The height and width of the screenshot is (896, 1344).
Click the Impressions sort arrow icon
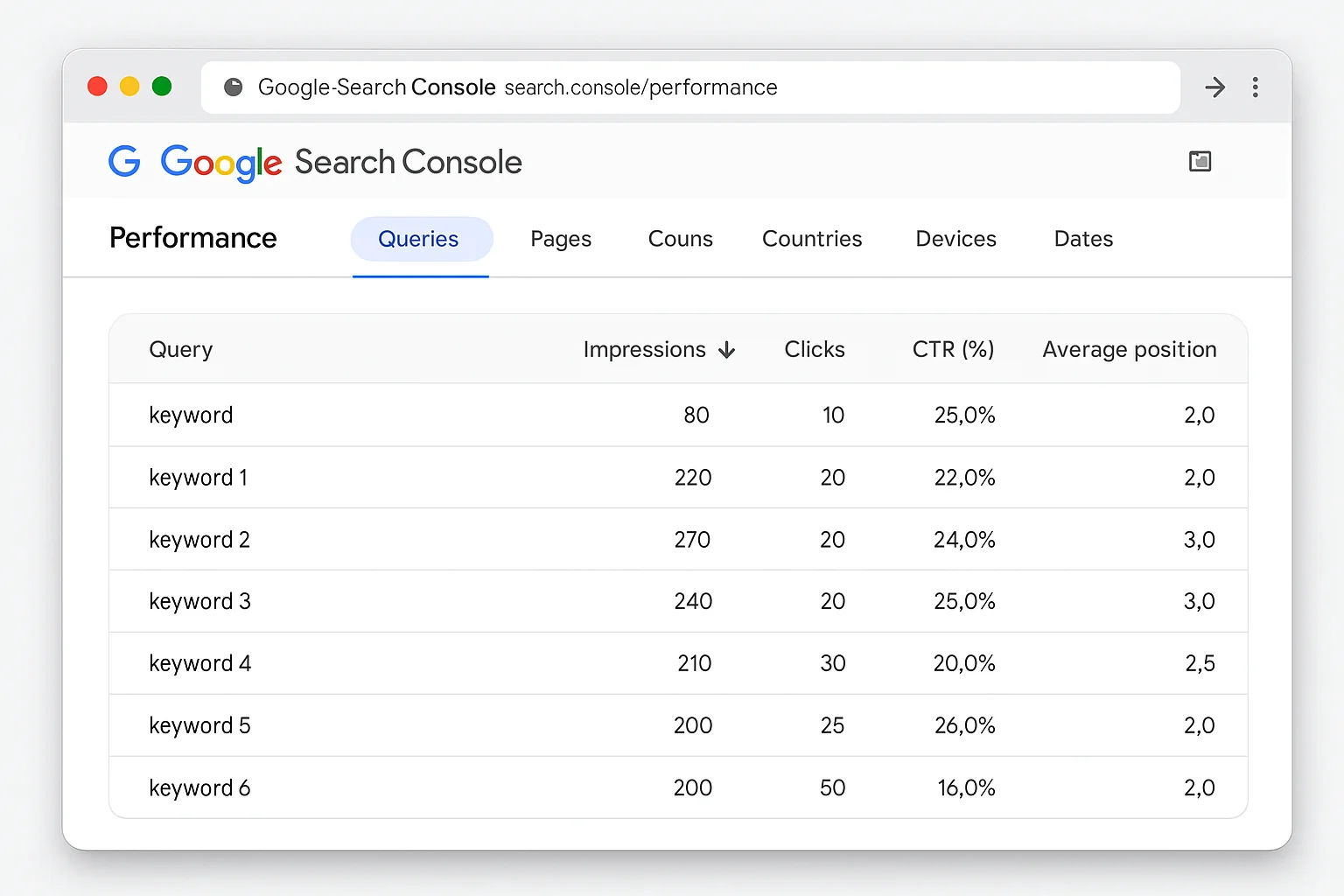point(727,349)
